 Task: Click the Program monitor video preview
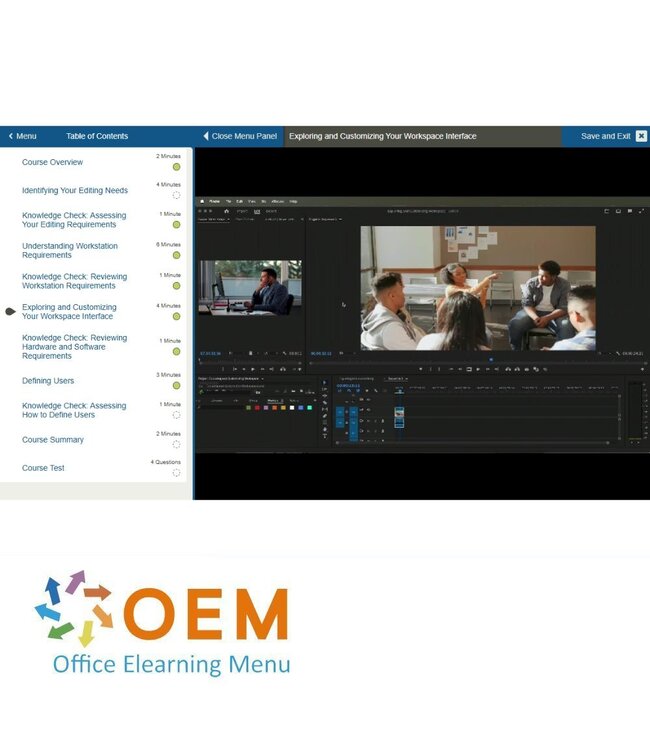click(x=478, y=288)
